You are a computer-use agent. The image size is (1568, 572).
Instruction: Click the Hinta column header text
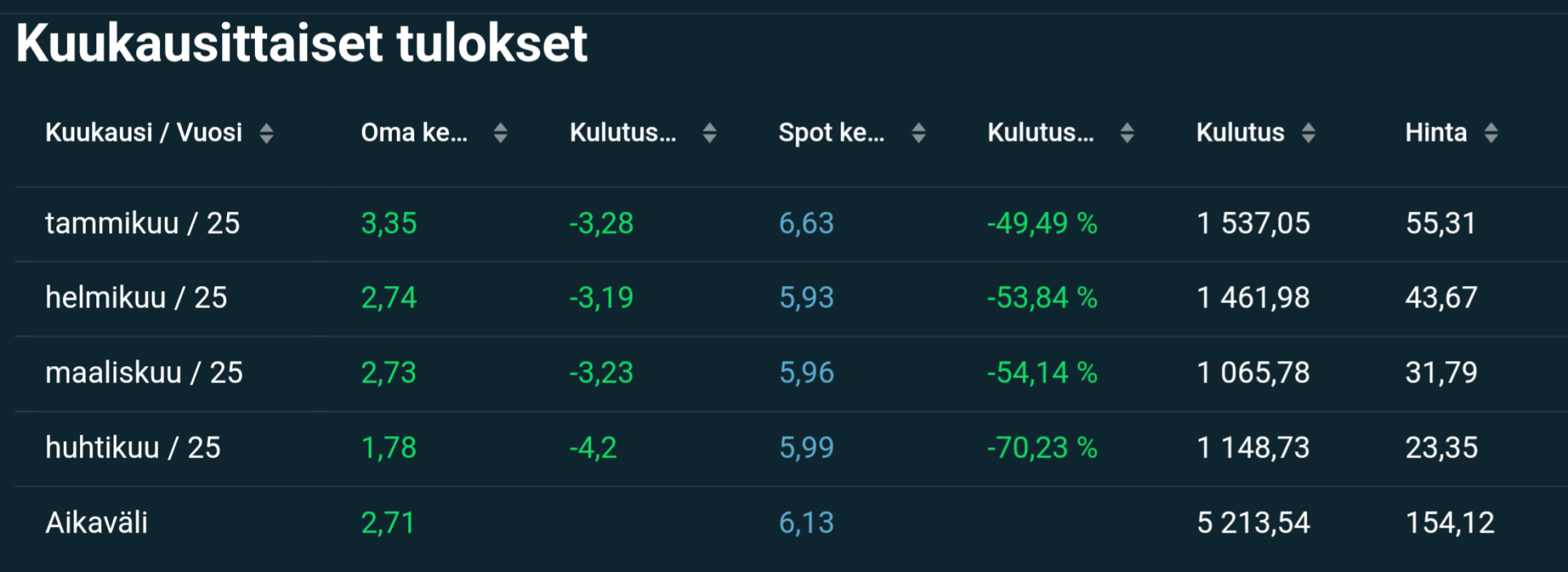(1436, 132)
